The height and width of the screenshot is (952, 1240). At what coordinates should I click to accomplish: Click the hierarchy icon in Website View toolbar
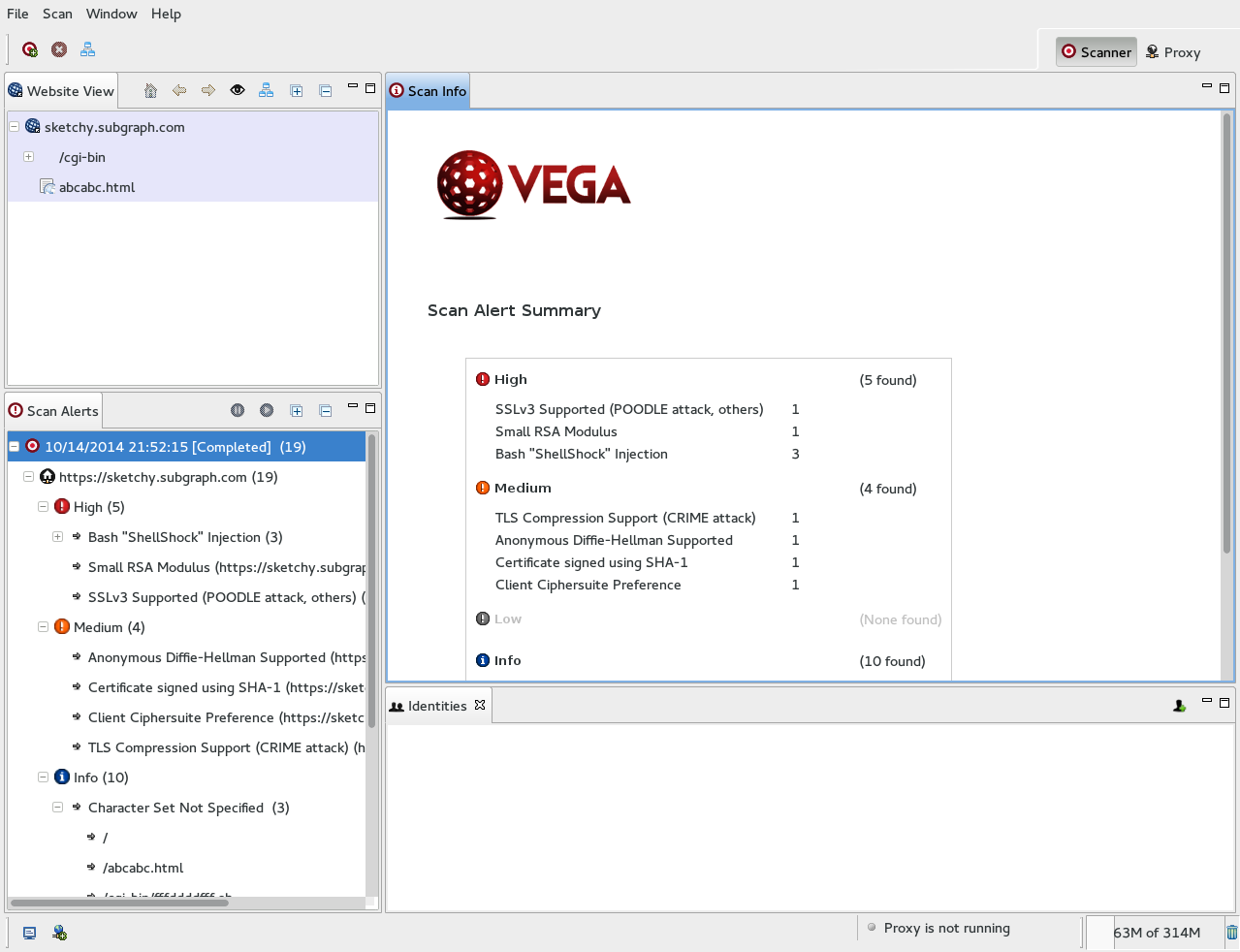pos(267,90)
